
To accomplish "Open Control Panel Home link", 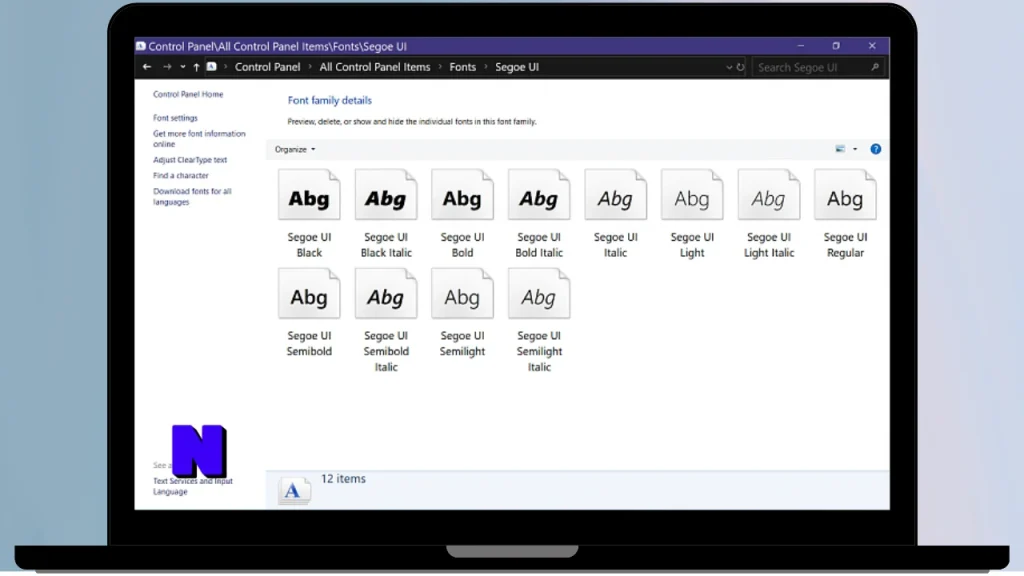I will pos(188,94).
